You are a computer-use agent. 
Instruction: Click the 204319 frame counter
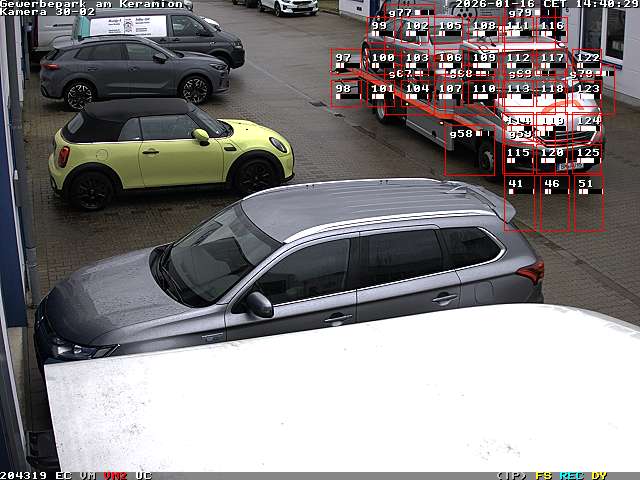click(x=24, y=475)
